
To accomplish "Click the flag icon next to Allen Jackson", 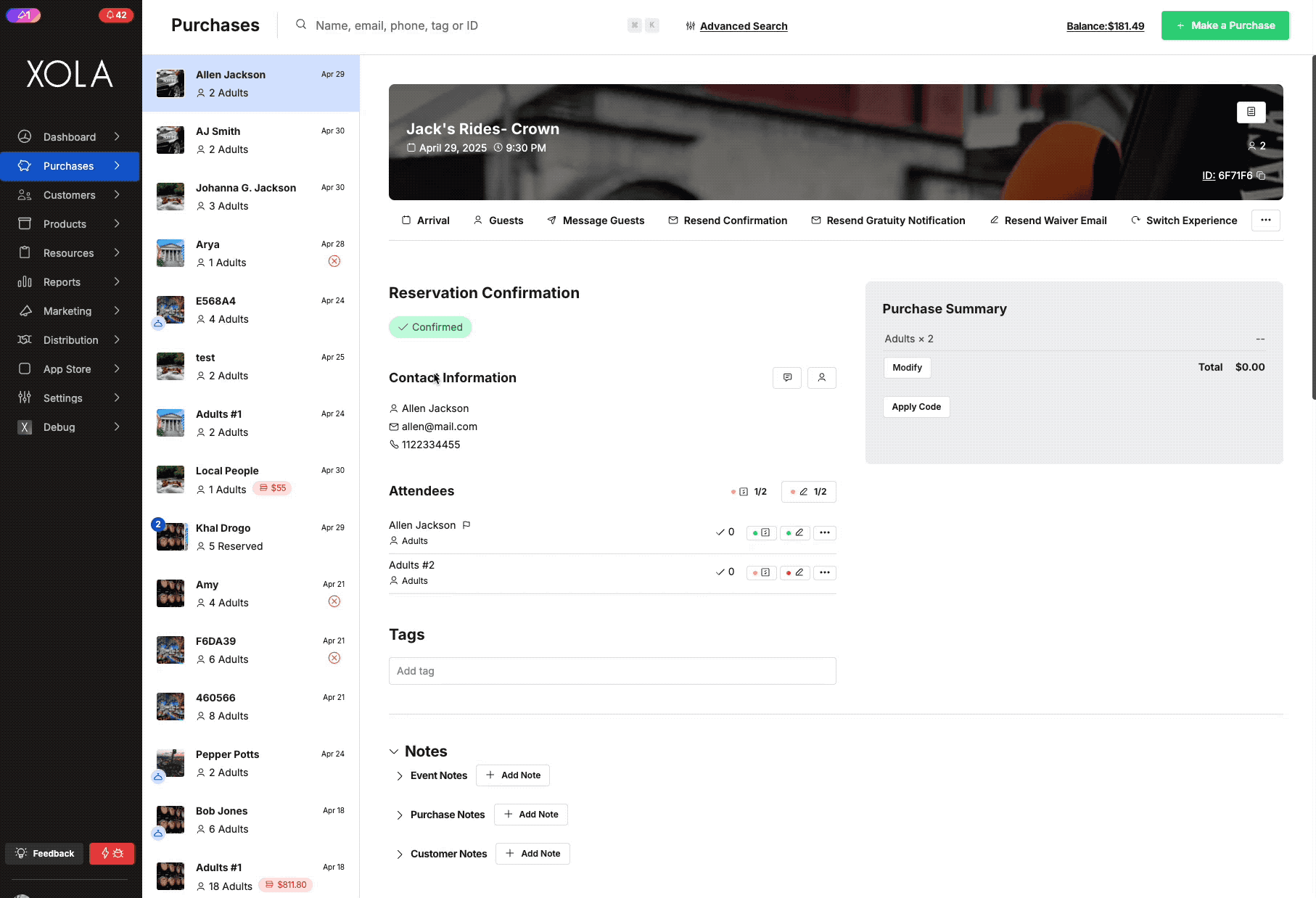I will point(466,525).
